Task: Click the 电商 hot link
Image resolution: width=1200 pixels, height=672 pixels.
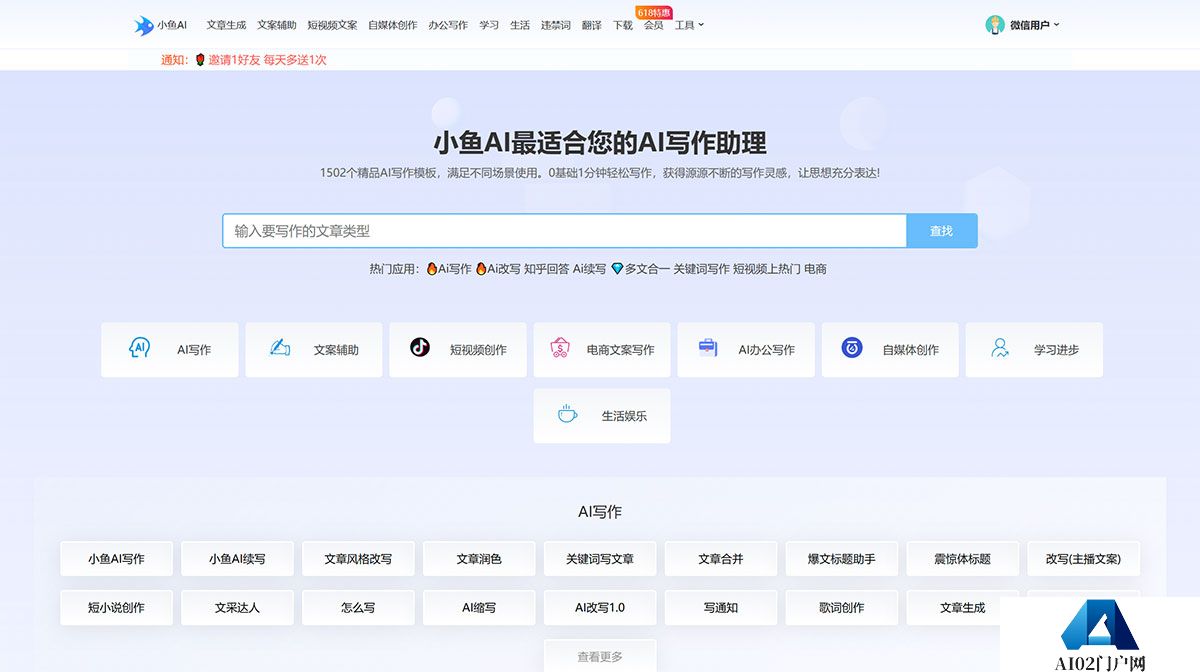Action: click(x=815, y=269)
